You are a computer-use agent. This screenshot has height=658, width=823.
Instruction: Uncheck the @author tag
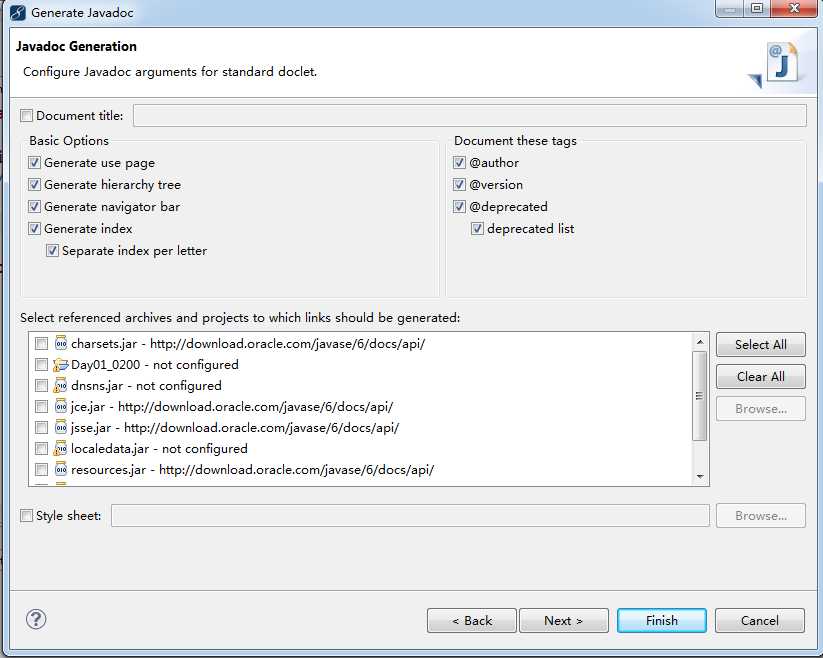[459, 163]
